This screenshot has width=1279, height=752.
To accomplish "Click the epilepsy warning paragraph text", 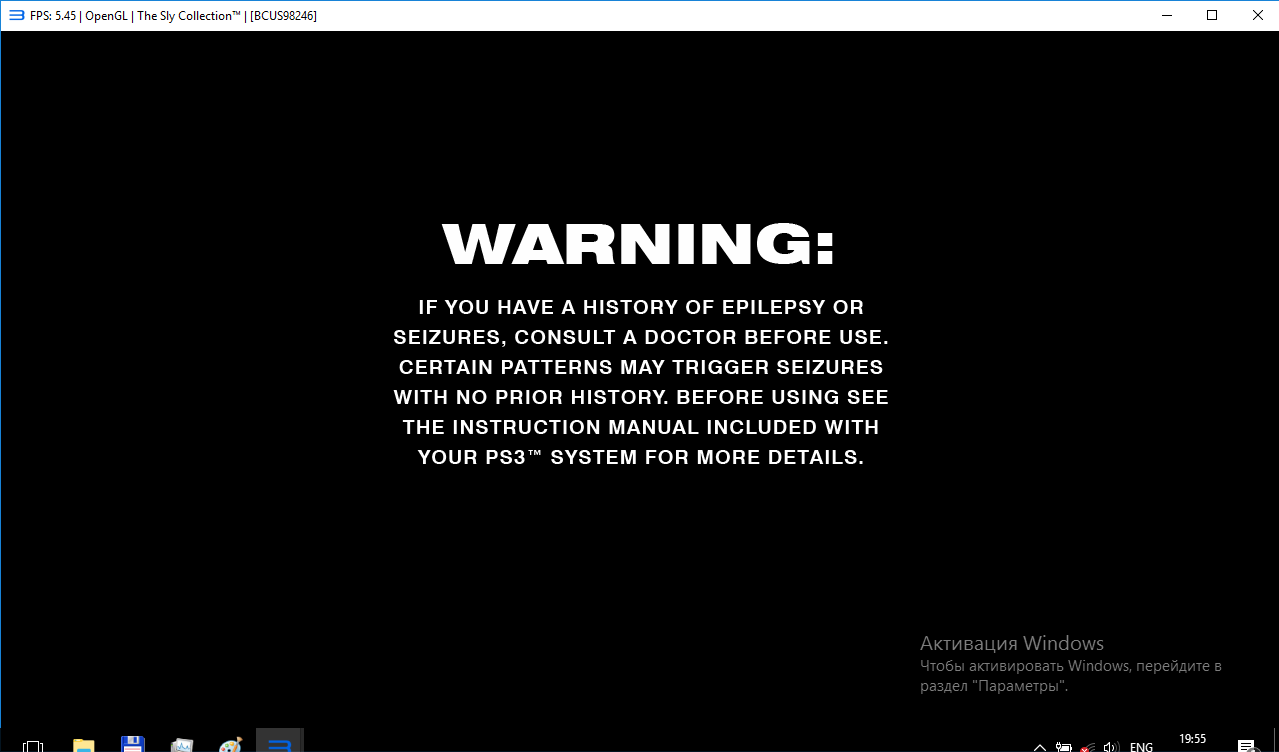I will pyautogui.click(x=640, y=382).
